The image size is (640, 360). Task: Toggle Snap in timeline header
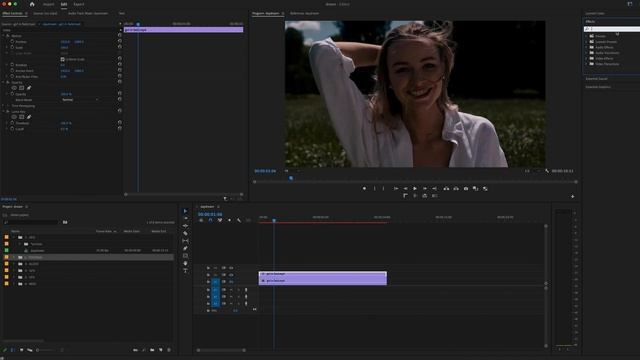(x=210, y=220)
